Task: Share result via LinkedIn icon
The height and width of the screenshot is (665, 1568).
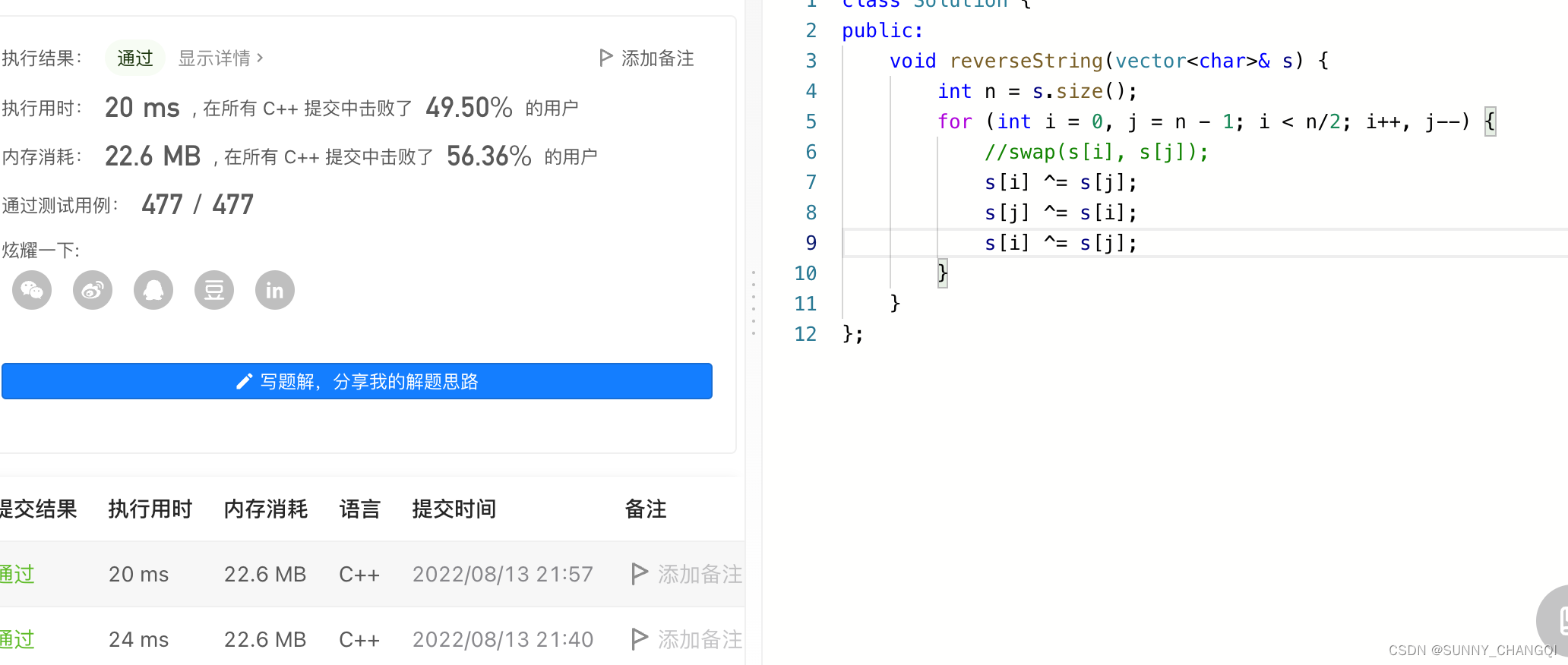Action: [275, 290]
